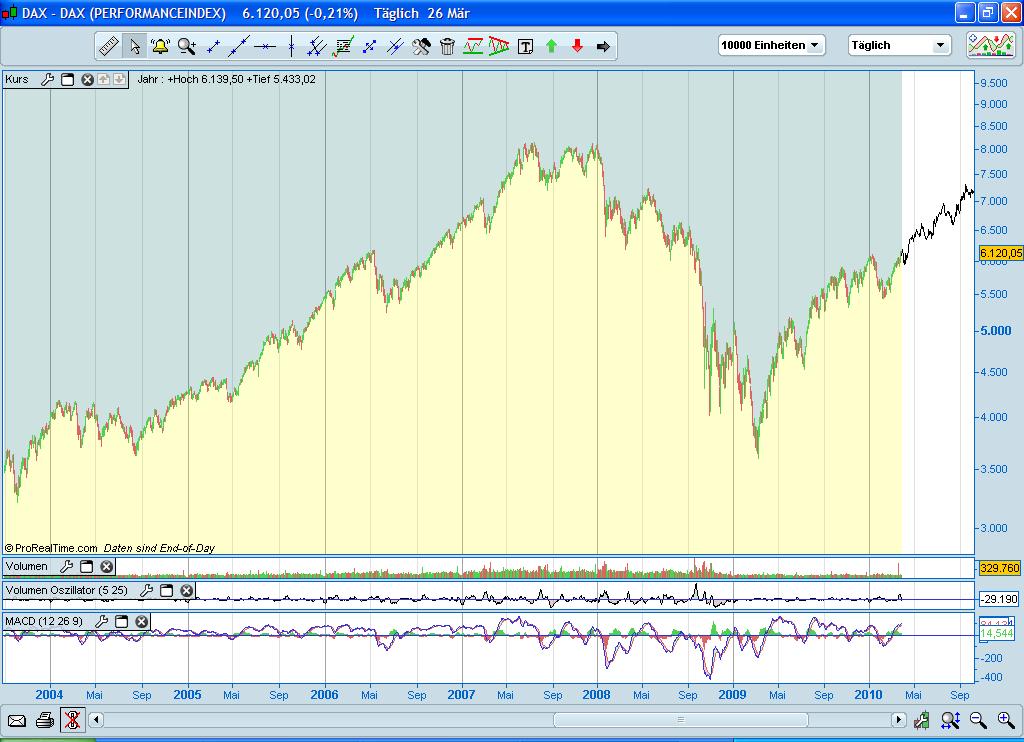
Task: Close the Kurs panel
Action: coord(87,80)
